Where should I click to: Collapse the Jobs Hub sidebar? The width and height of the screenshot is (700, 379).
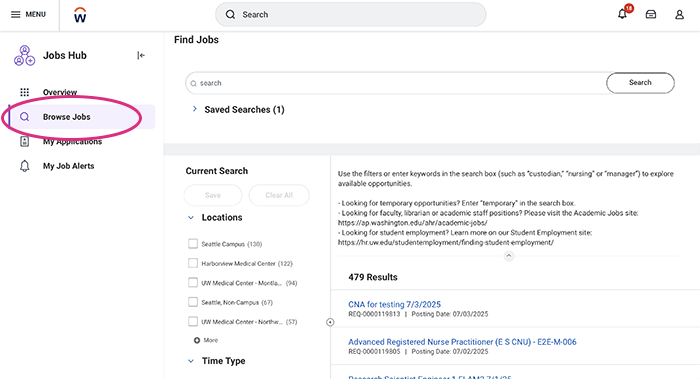tap(141, 55)
